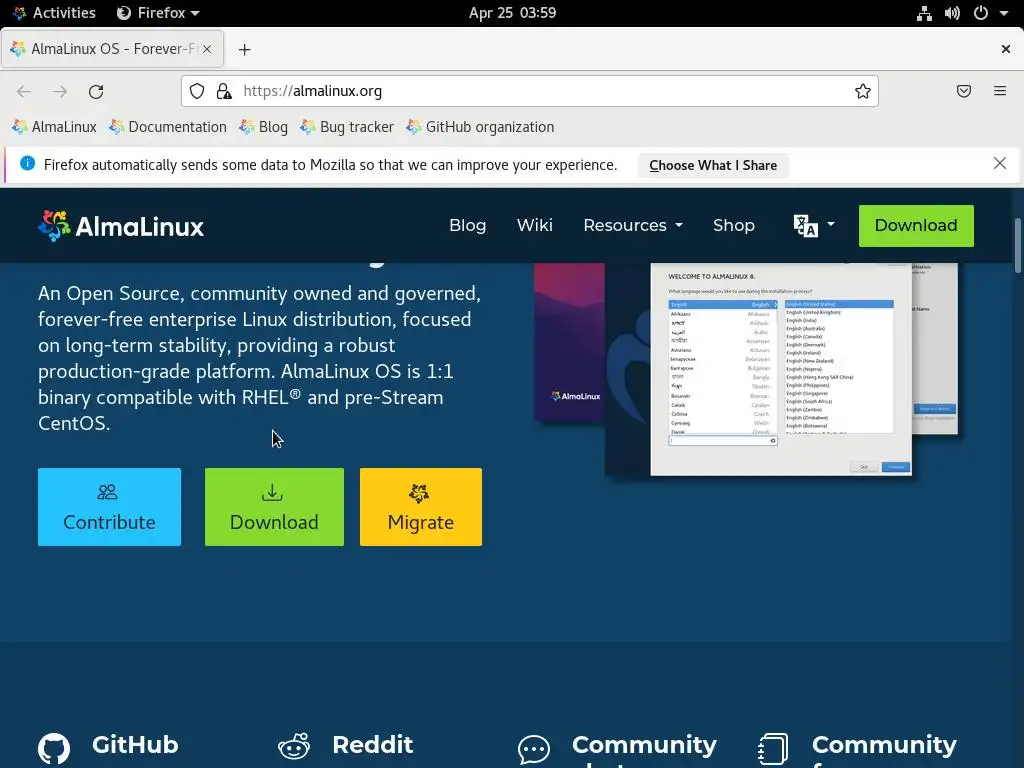Open the Wiki nav link
This screenshot has width=1024, height=768.
click(x=535, y=225)
